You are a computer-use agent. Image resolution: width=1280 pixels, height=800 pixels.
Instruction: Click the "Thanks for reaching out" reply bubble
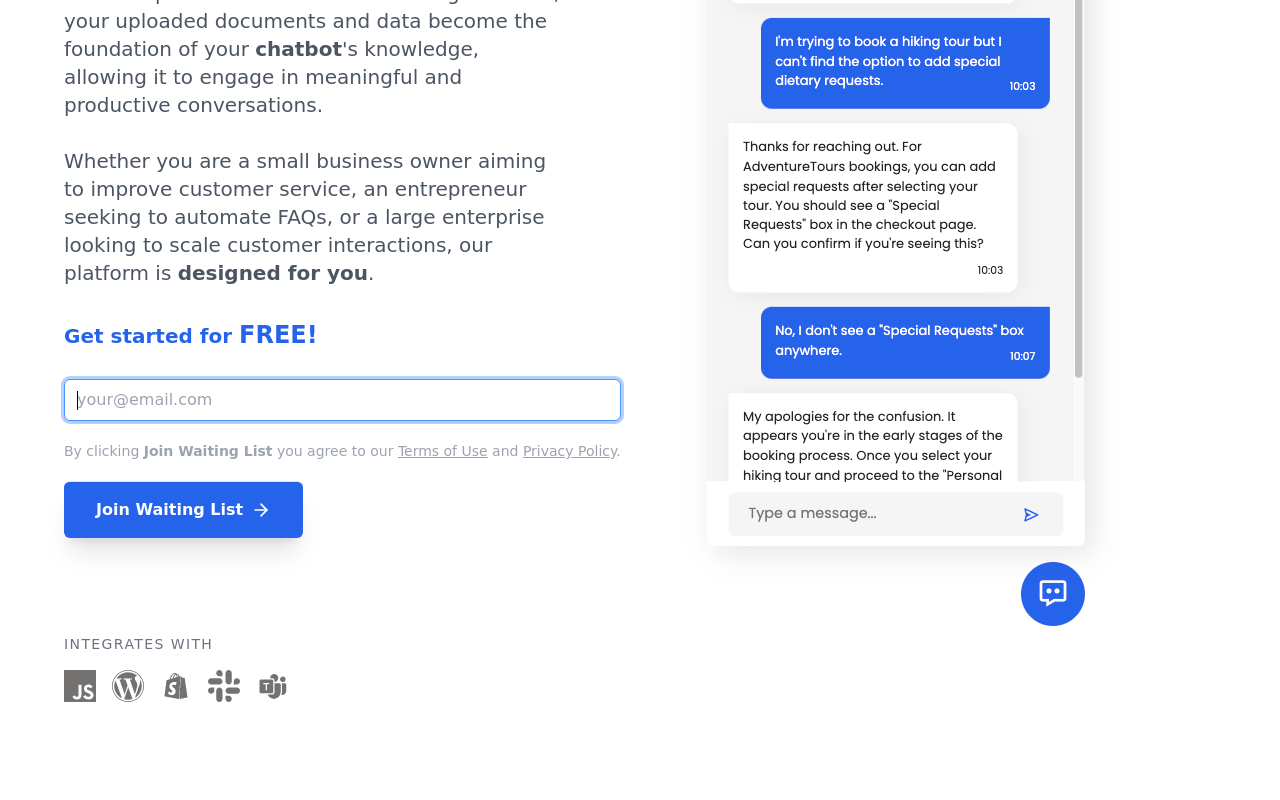pos(872,207)
